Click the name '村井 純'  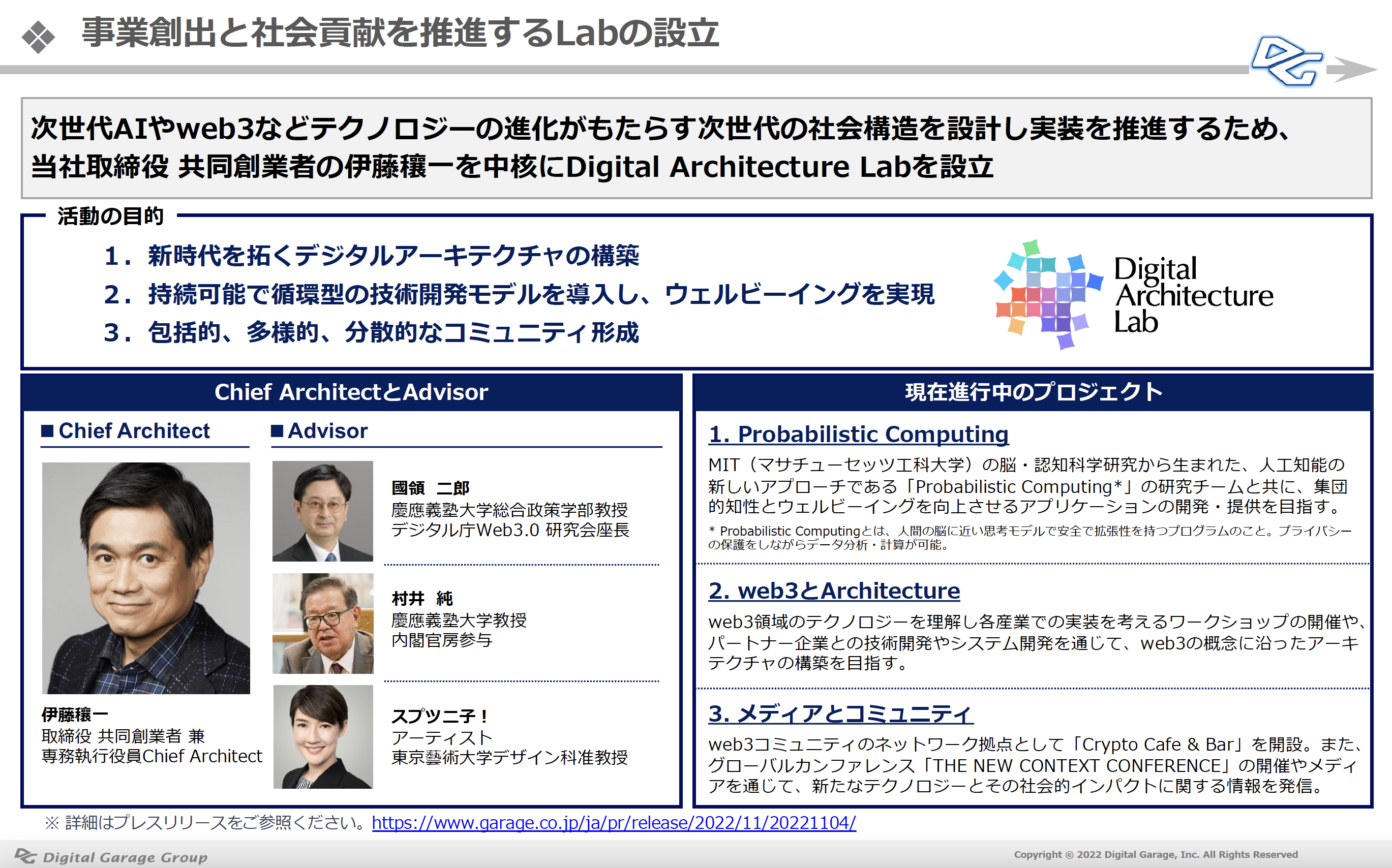422,599
